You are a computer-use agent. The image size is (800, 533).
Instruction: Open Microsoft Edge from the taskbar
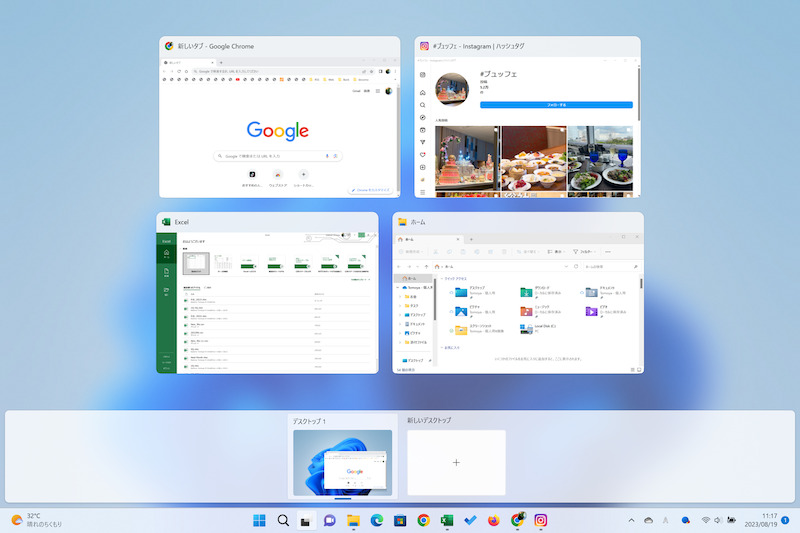coord(376,520)
